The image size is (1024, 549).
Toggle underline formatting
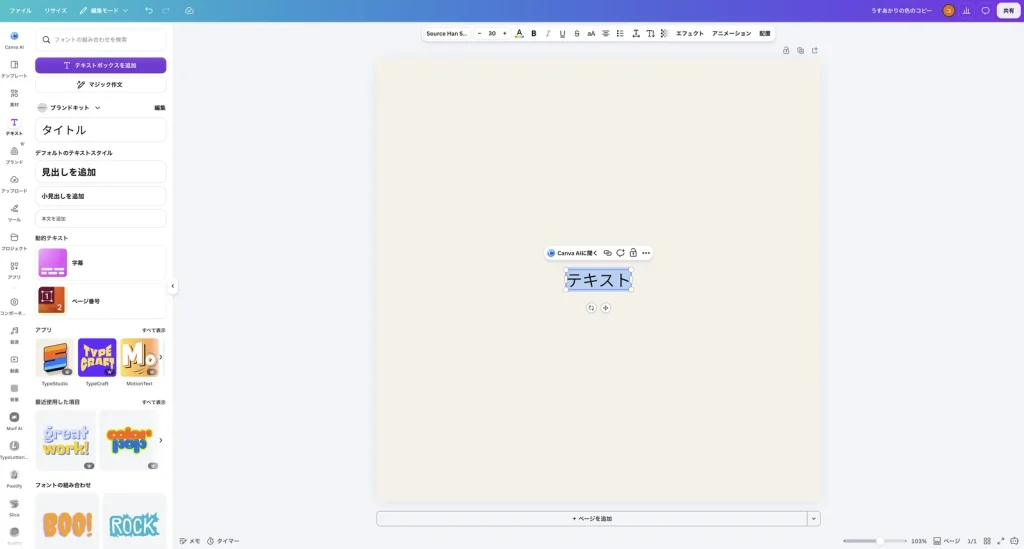[562, 33]
